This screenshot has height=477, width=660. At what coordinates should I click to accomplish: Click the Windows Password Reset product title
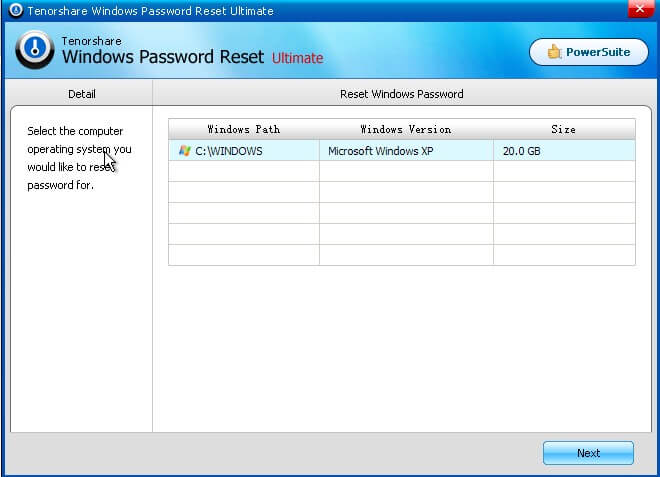click(x=163, y=57)
